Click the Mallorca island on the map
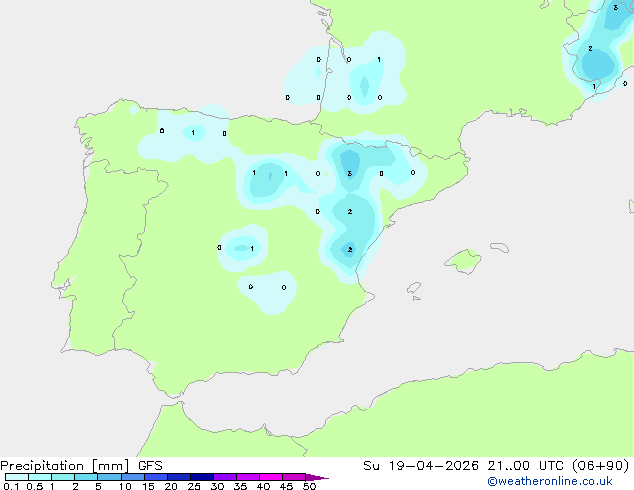Viewport: 634px width, 490px height. [x=464, y=261]
